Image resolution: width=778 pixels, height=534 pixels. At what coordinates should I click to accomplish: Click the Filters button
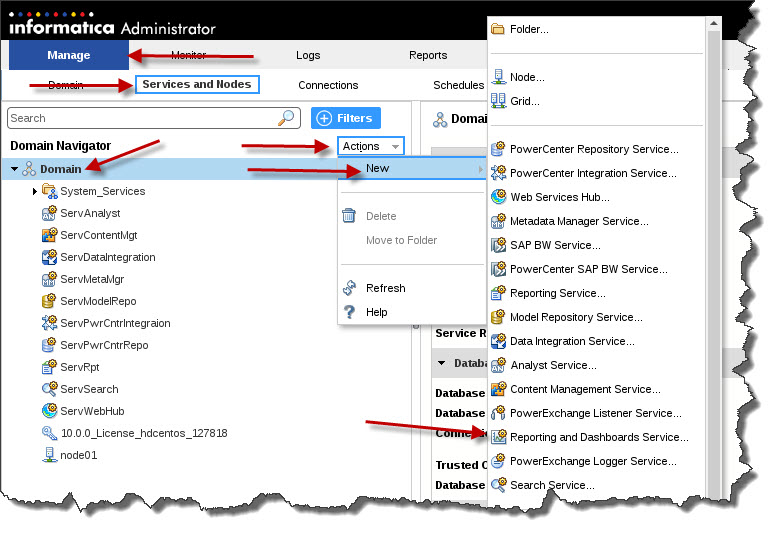point(346,118)
